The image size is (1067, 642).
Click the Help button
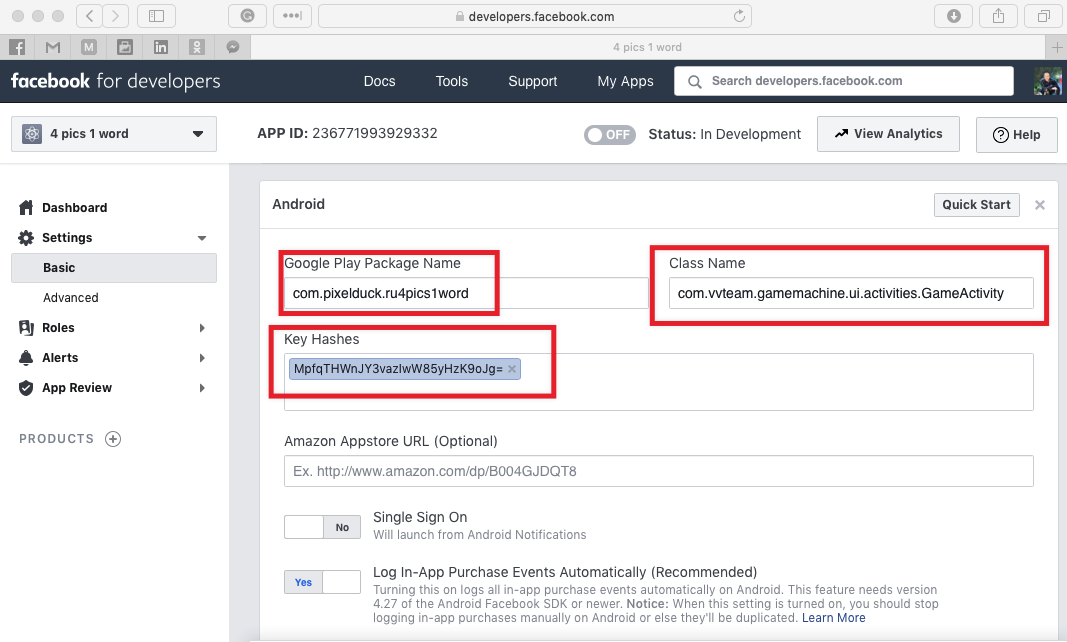pyautogui.click(x=1017, y=135)
